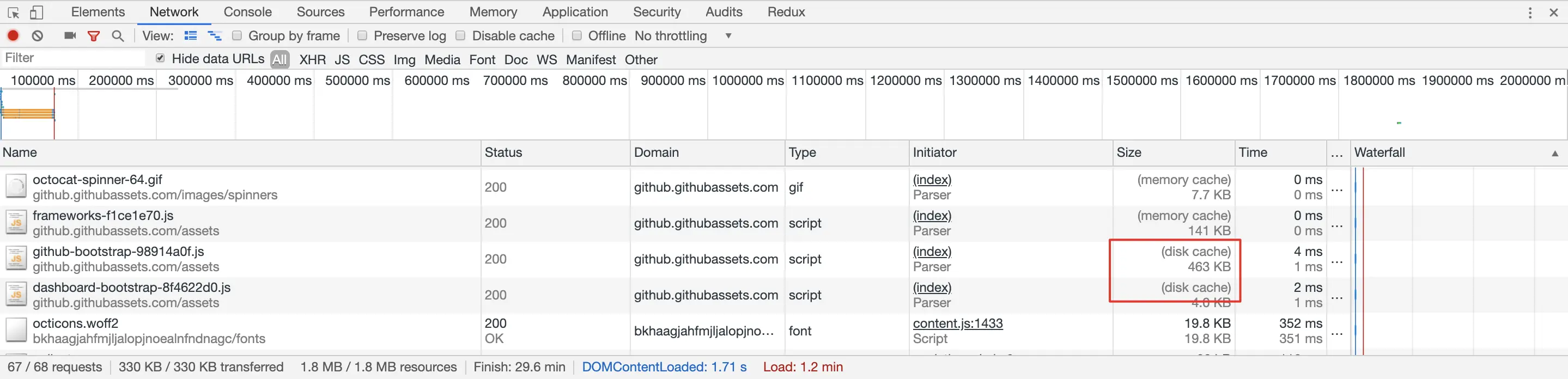Viewport: 1568px width, 379px height.
Task: Check the Disable cache checkbox
Action: pos(461,35)
